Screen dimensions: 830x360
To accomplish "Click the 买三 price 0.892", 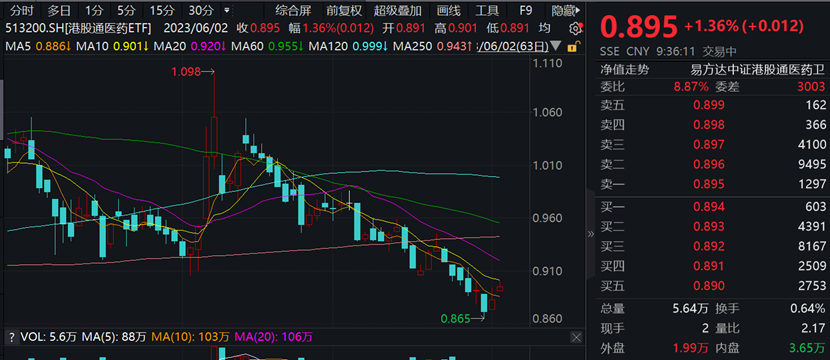I will [709, 246].
